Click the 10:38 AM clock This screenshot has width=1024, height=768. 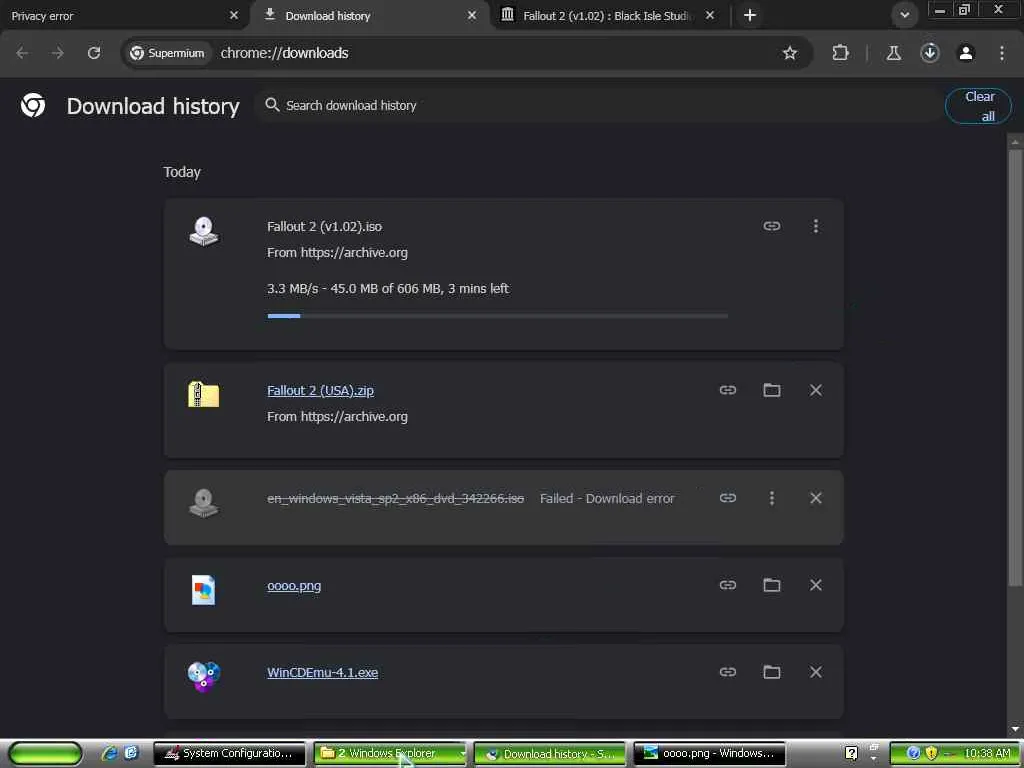[987, 753]
